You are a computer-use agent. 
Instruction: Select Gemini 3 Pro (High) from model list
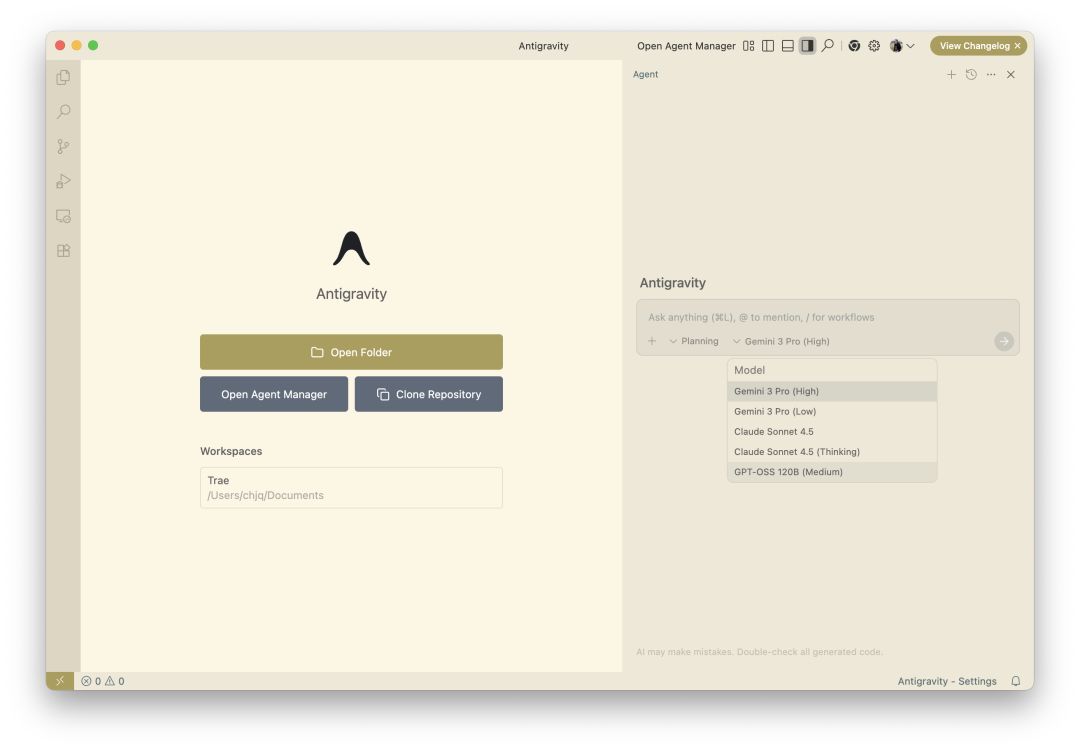tap(832, 391)
